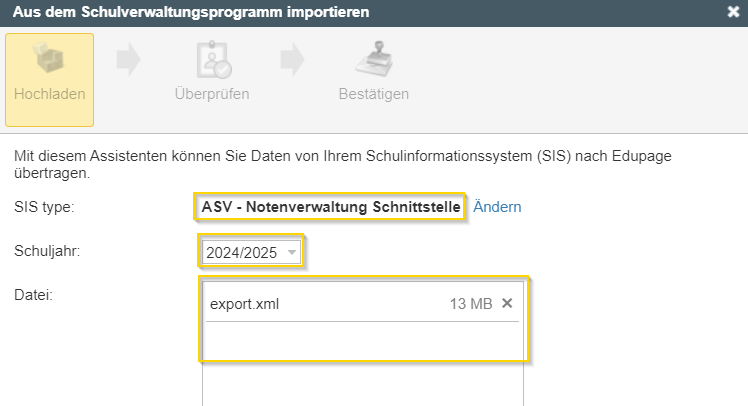748x406 pixels.
Task: Open the Schuljahr 2024/2025 dropdown
Action: (251, 252)
